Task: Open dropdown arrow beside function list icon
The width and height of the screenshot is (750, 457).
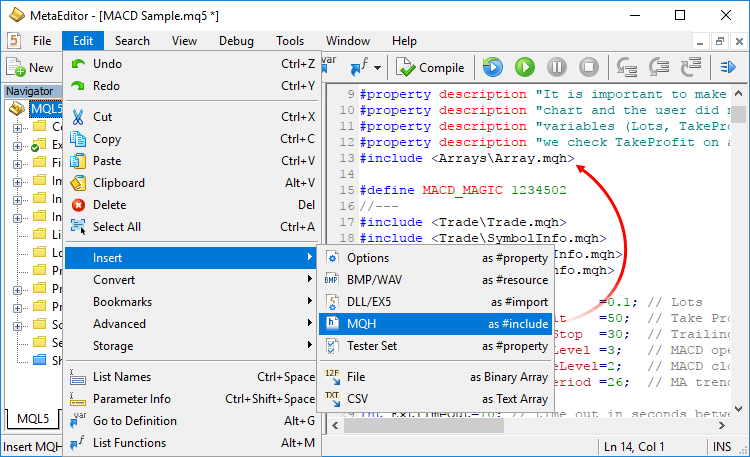Action: [378, 68]
